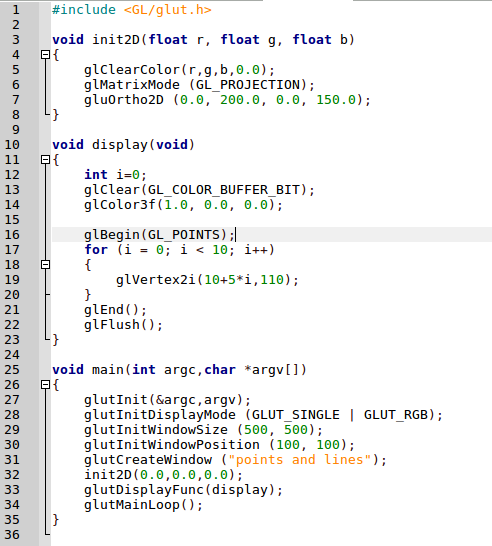Click the value '200.0' in gluOrtho2D
This screenshot has height=546, width=492.
240,100
